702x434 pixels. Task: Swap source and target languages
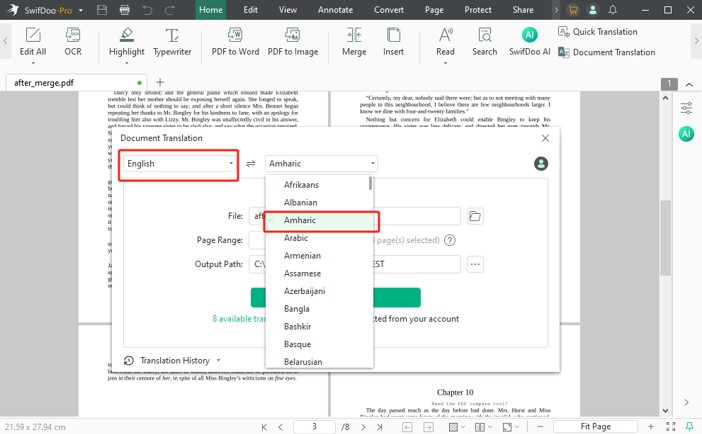click(x=251, y=163)
